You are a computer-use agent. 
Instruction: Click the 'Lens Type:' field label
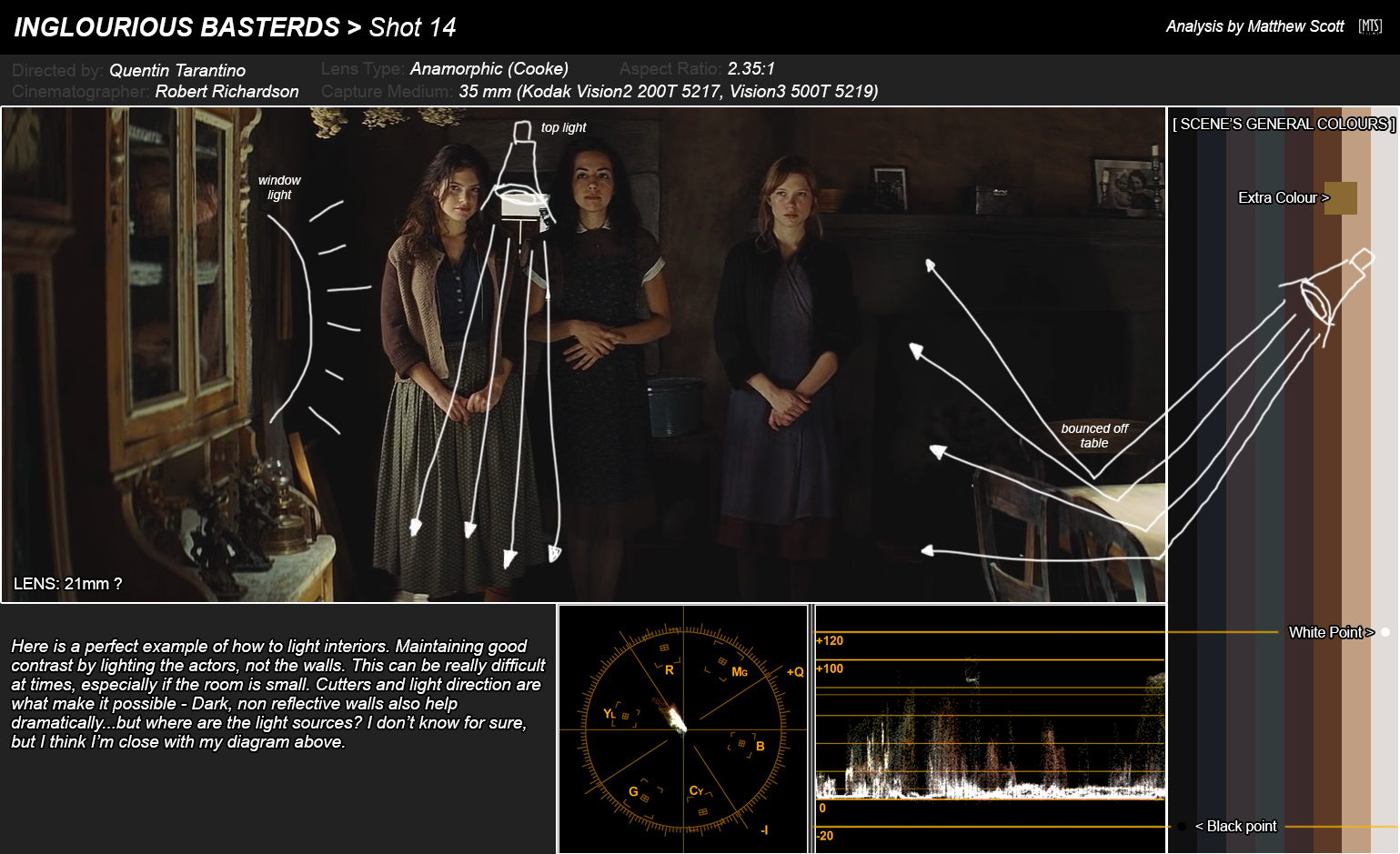tap(362, 68)
